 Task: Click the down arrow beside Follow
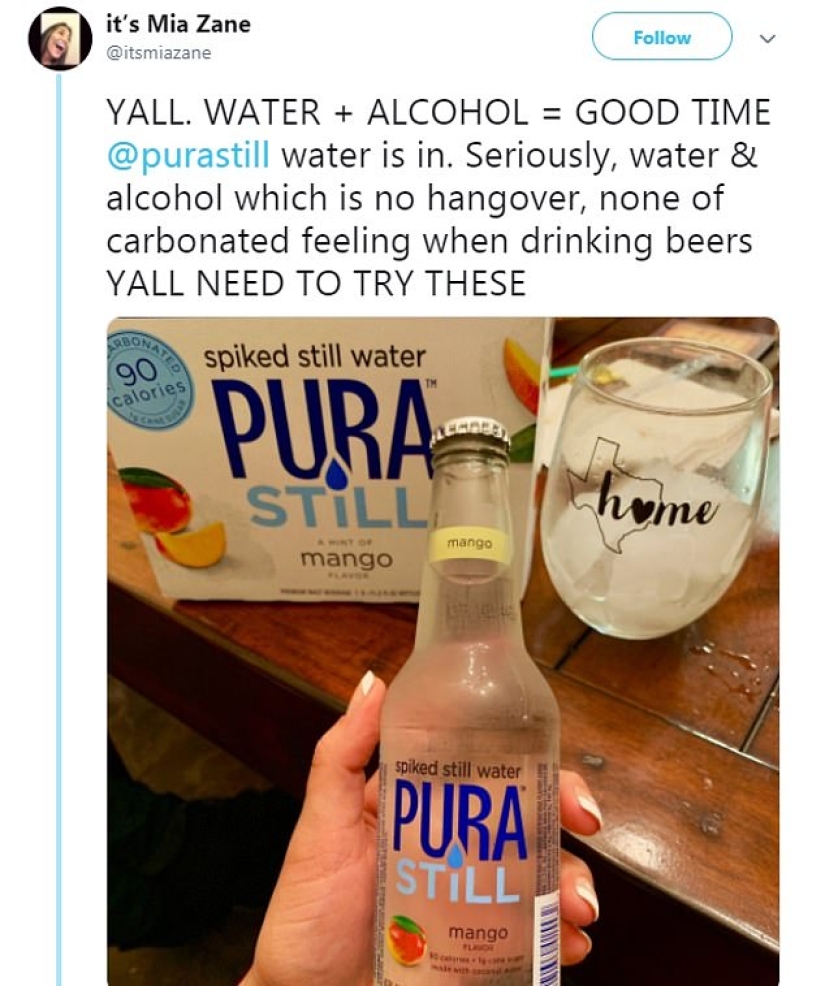point(765,36)
